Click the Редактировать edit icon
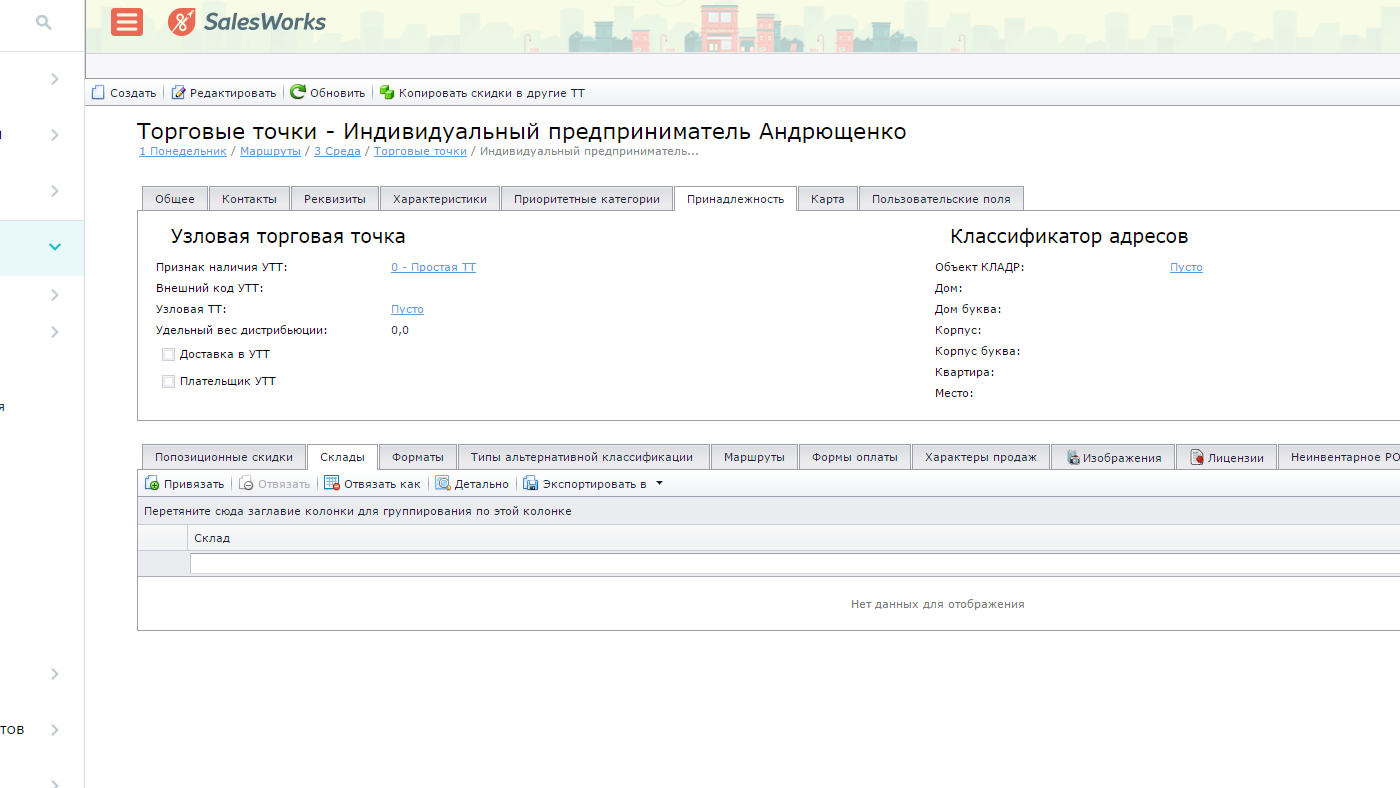This screenshot has height=788, width=1400. (x=178, y=92)
